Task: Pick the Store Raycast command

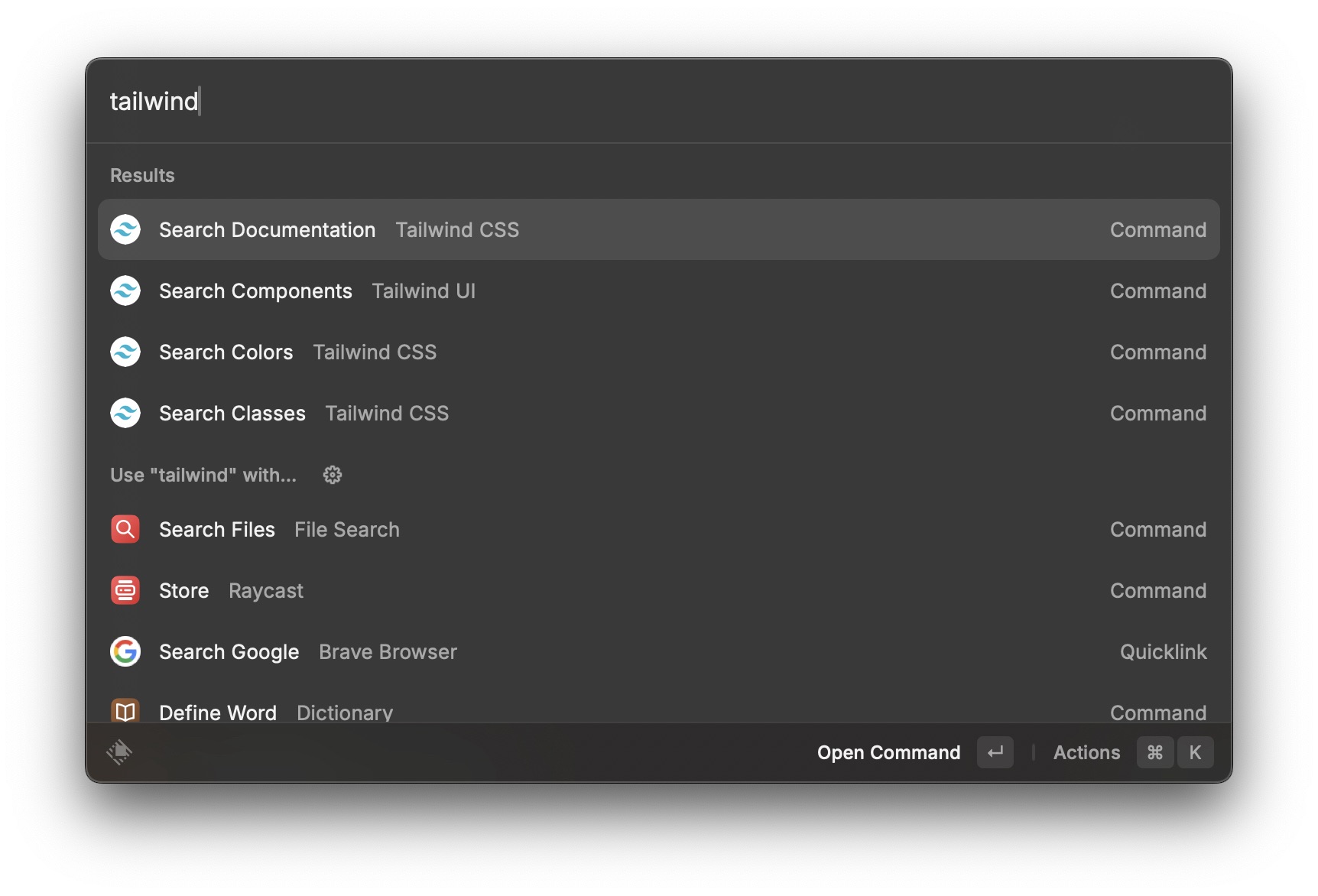Action: (659, 590)
